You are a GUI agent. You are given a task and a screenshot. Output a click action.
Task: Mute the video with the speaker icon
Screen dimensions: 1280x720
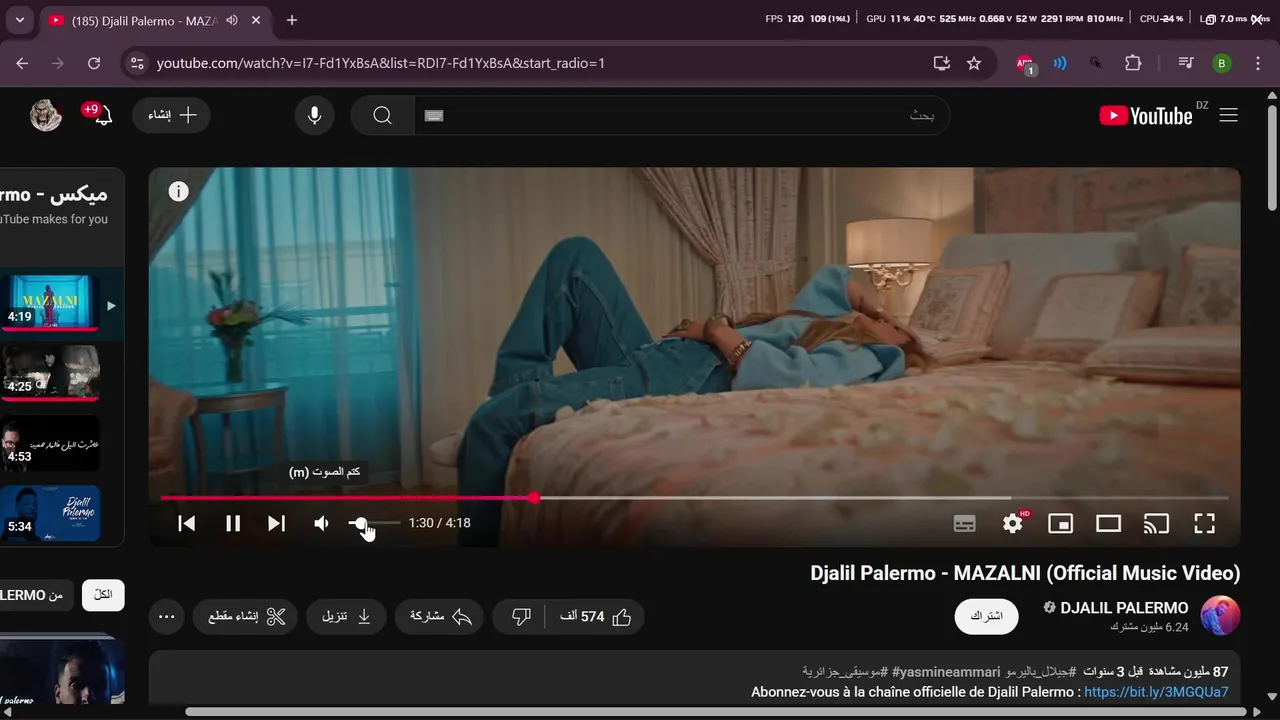pos(321,523)
